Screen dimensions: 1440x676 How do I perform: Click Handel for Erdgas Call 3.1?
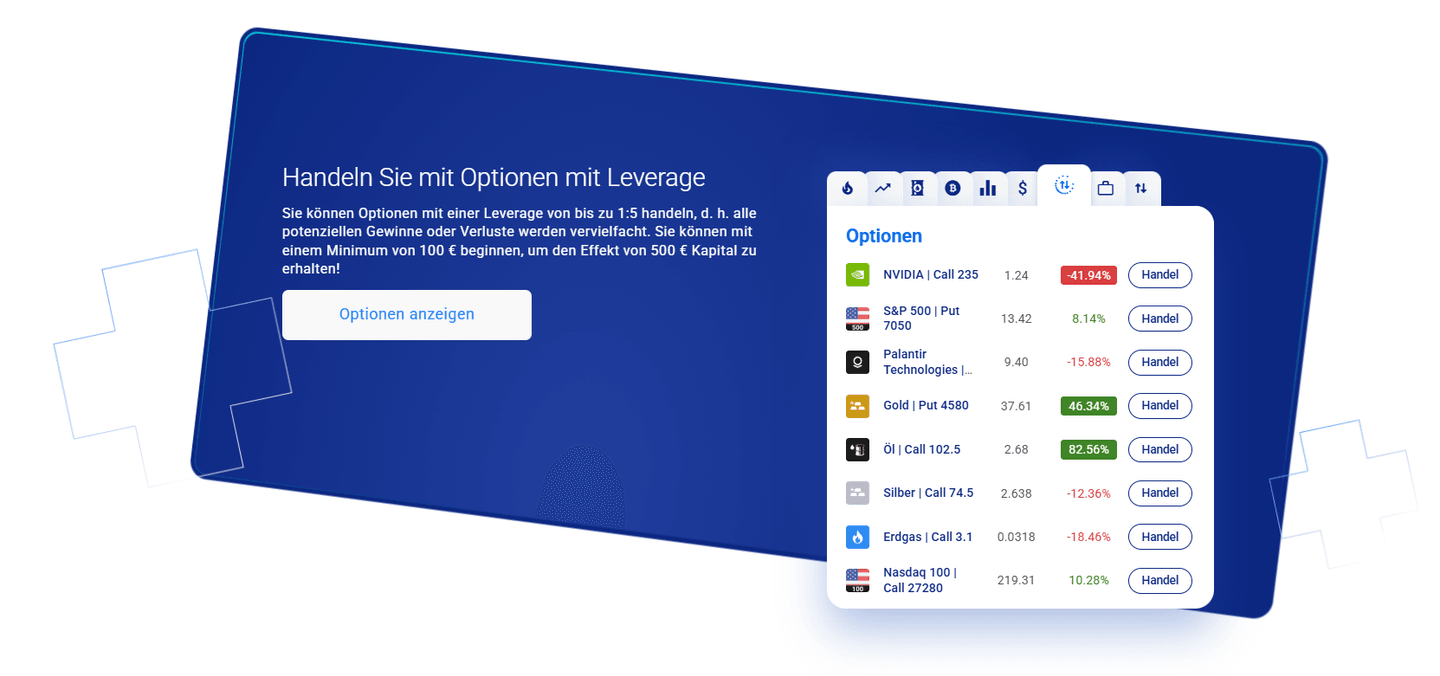tap(1160, 537)
